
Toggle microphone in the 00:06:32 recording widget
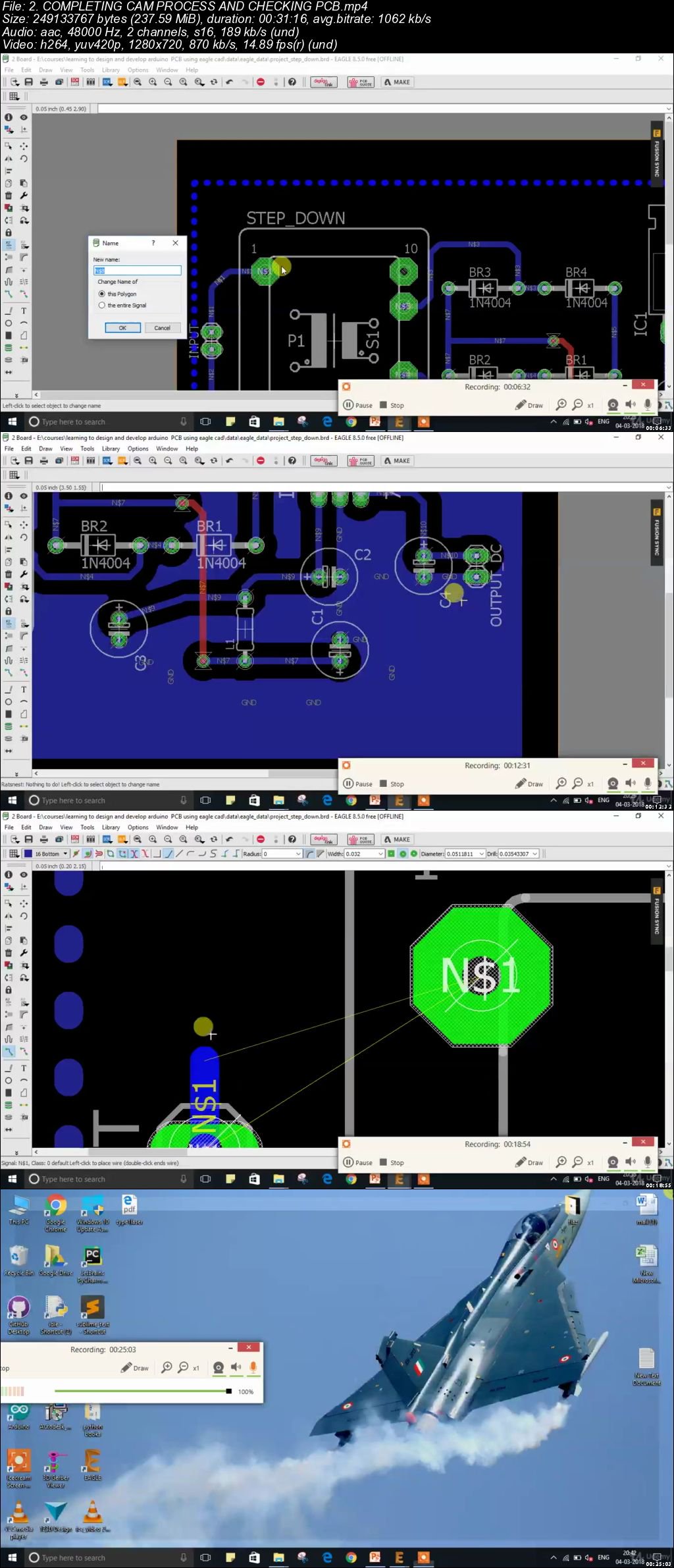[648, 404]
